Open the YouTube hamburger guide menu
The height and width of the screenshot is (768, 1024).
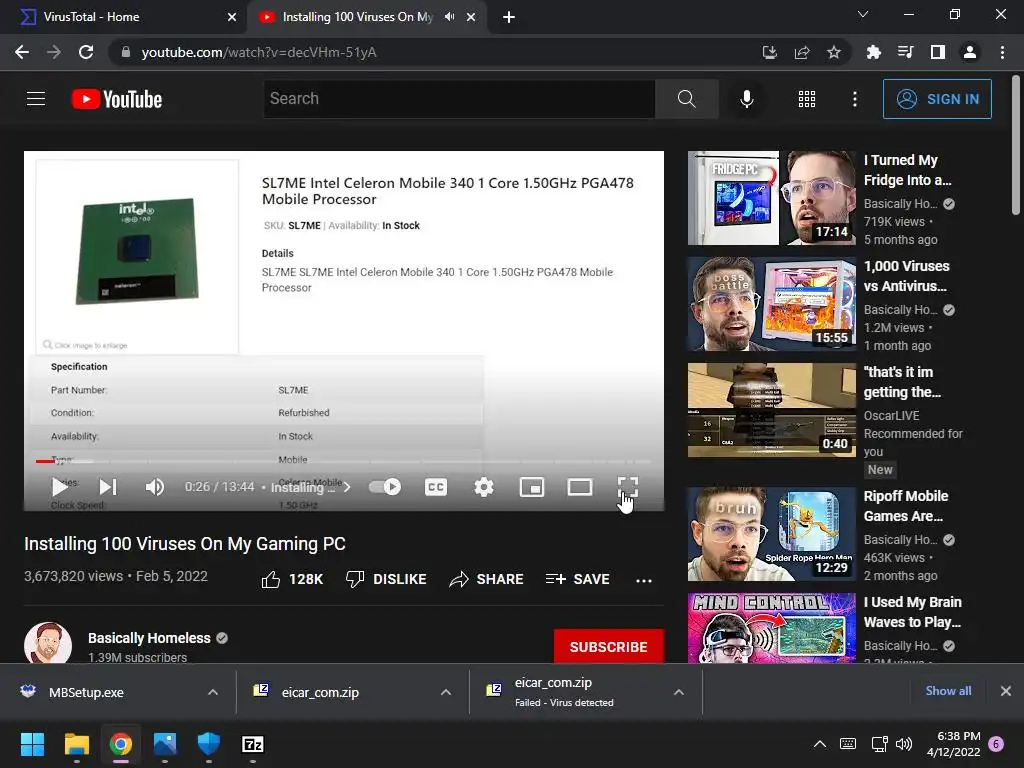[x=36, y=99]
